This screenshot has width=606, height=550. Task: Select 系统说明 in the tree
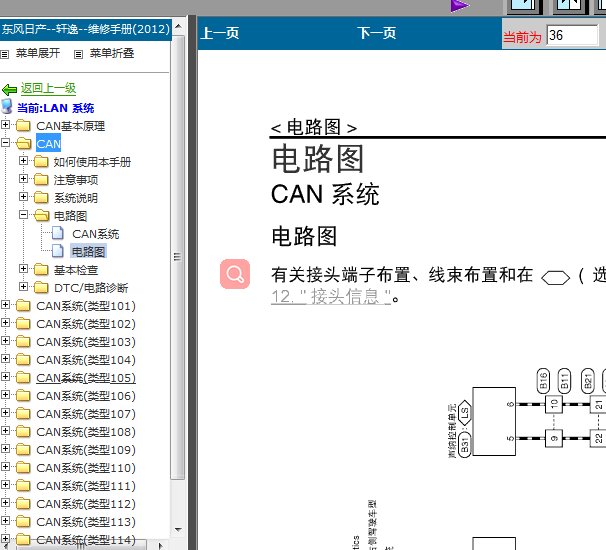pos(76,198)
